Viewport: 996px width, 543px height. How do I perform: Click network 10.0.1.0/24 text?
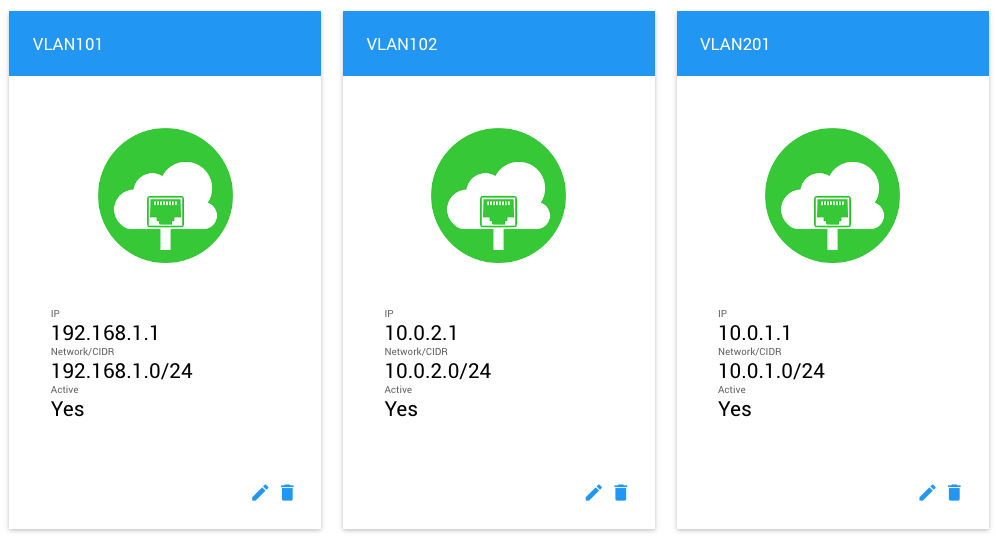(771, 371)
